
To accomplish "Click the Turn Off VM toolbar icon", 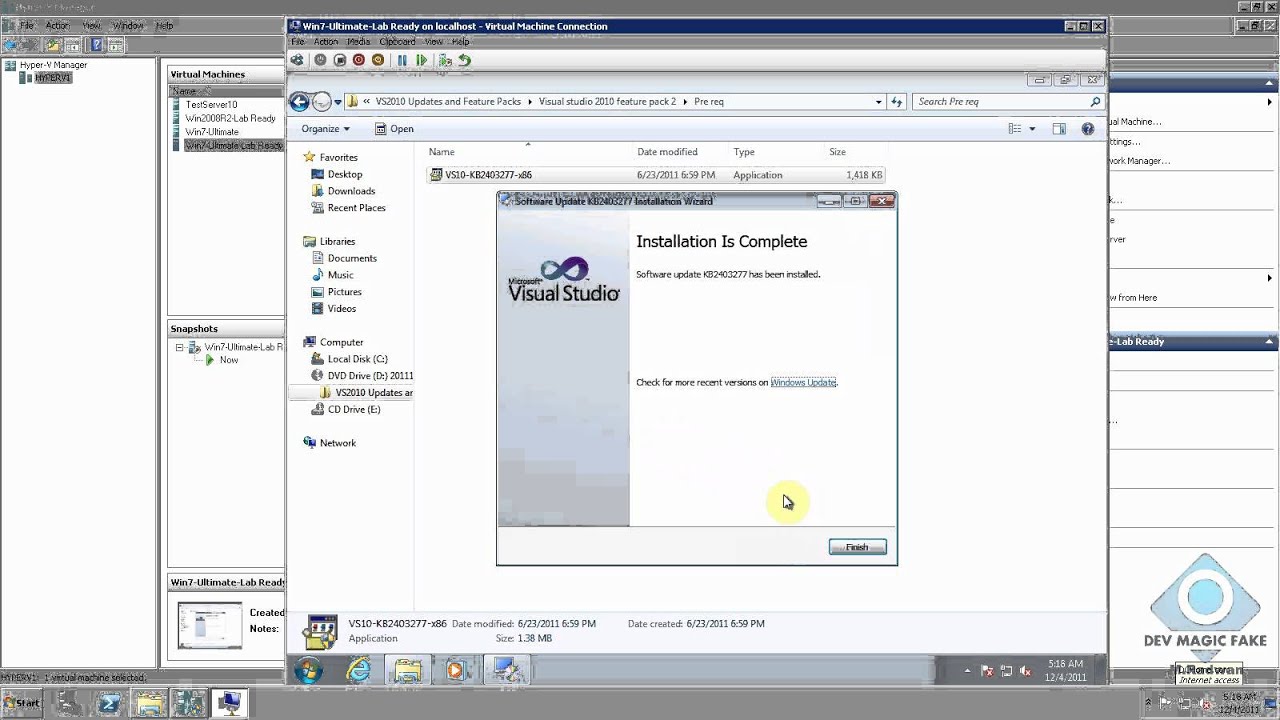I will tap(340, 60).
